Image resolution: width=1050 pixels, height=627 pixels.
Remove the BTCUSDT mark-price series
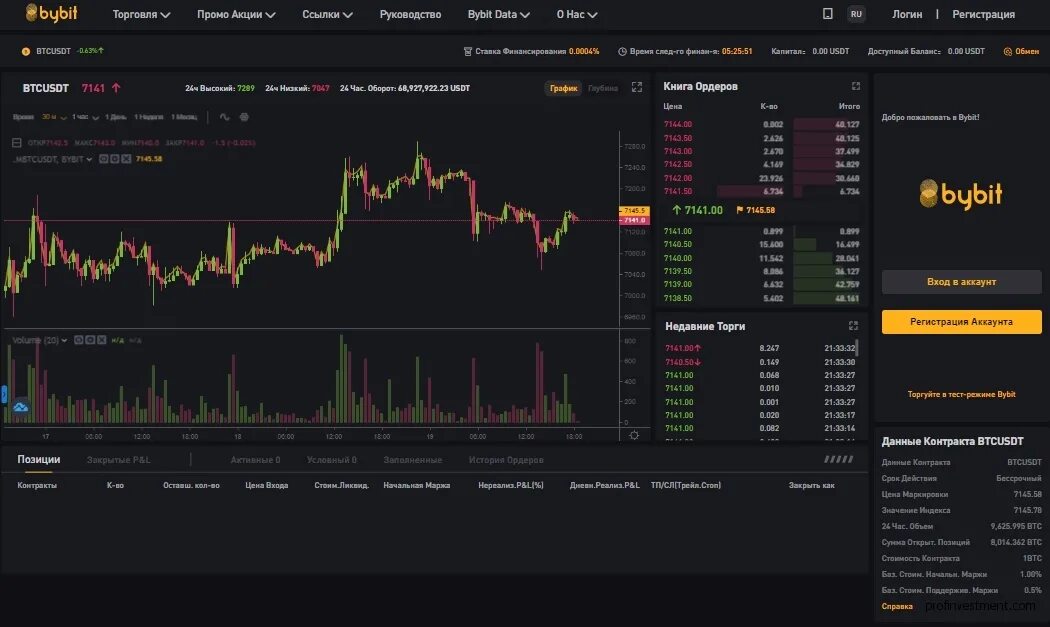[x=126, y=159]
